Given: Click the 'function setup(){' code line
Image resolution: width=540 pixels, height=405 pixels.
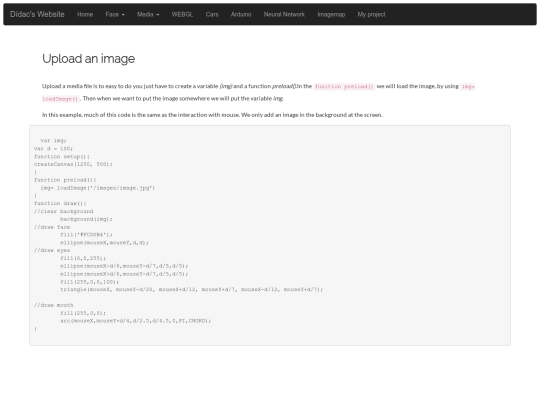Looking at the screenshot, I should (x=62, y=156).
